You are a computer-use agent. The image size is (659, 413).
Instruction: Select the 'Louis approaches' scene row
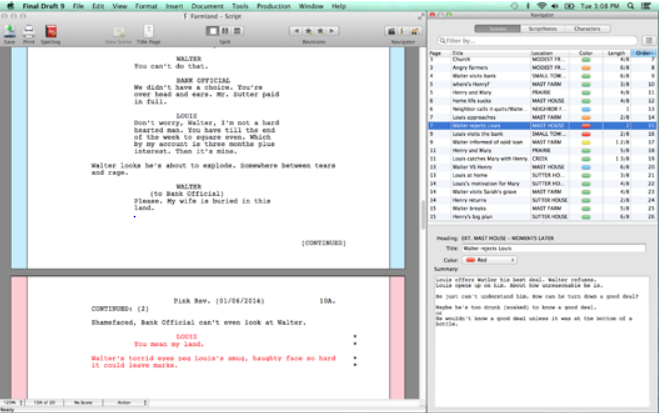pyautogui.click(x=542, y=117)
